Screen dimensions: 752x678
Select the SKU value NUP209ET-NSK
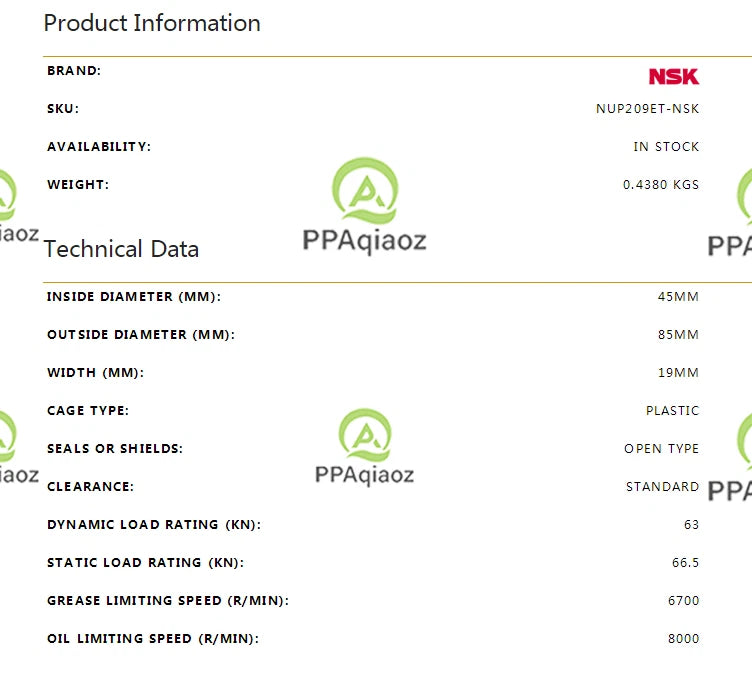click(x=647, y=109)
